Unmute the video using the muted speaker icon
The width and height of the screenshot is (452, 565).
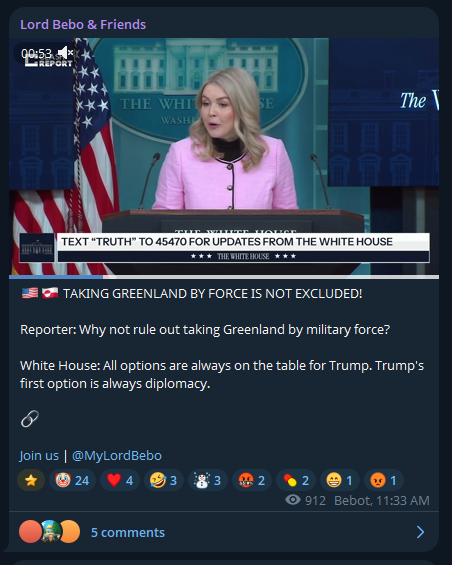tap(65, 53)
